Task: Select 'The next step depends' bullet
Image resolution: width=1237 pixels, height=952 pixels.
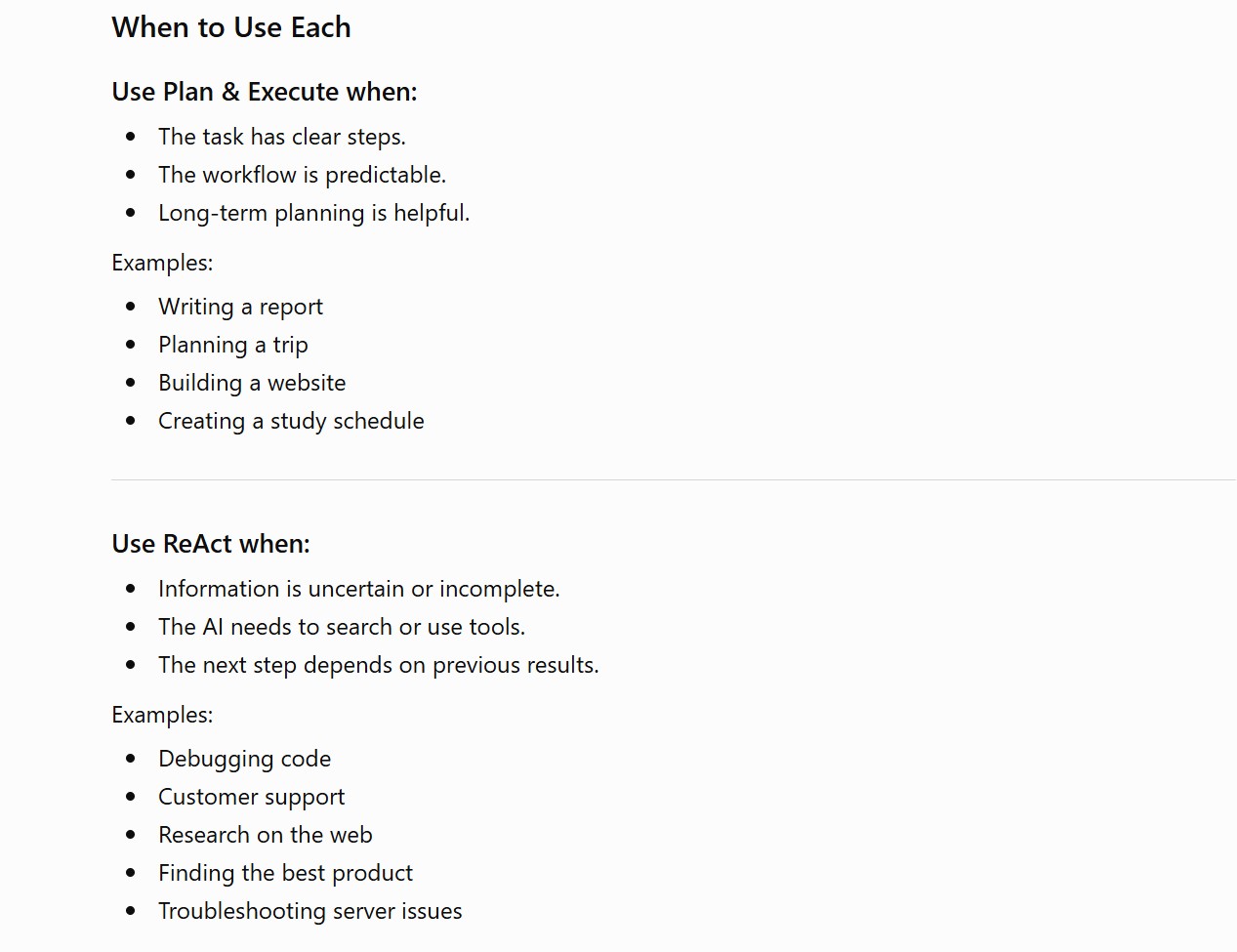Action: coord(379,665)
